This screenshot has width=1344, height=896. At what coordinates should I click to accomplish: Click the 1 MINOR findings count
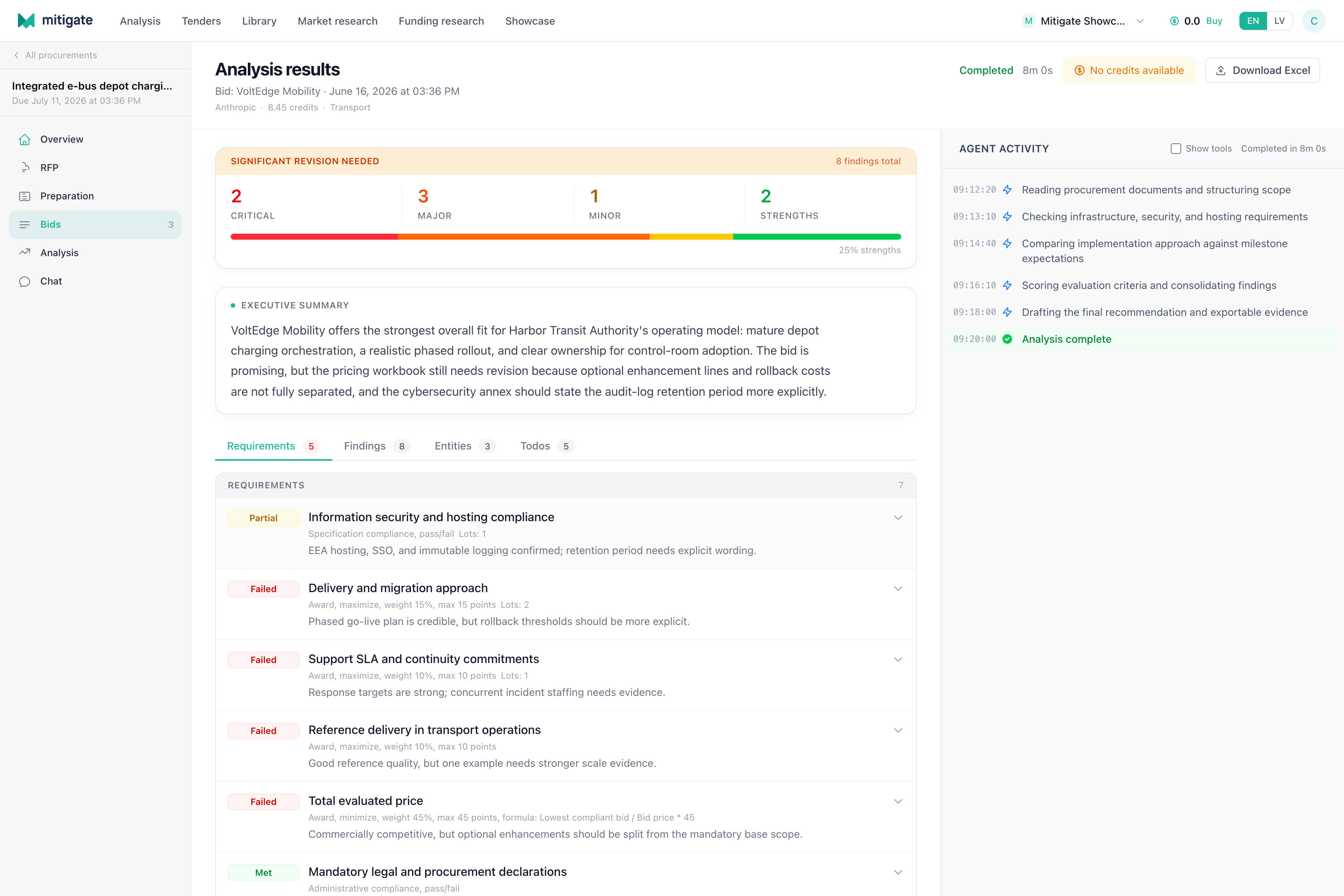604,204
